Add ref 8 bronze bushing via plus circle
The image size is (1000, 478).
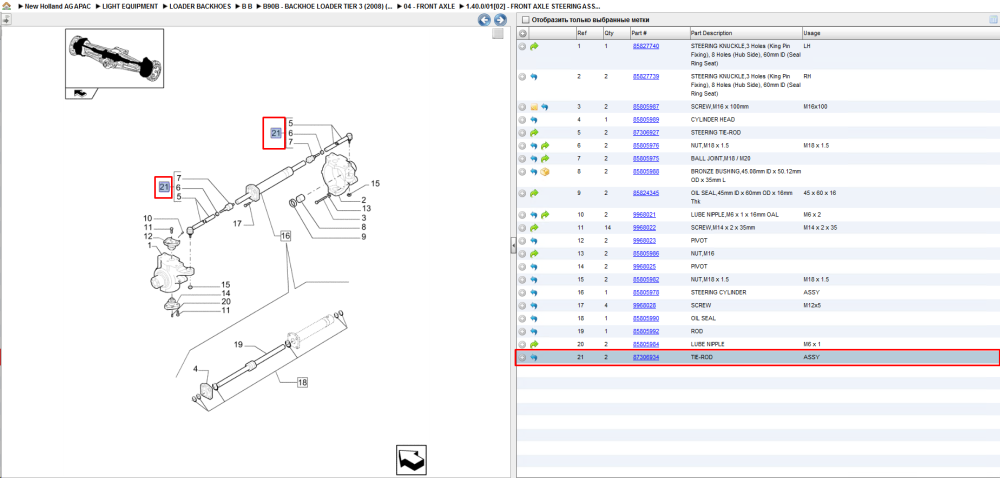[522, 171]
